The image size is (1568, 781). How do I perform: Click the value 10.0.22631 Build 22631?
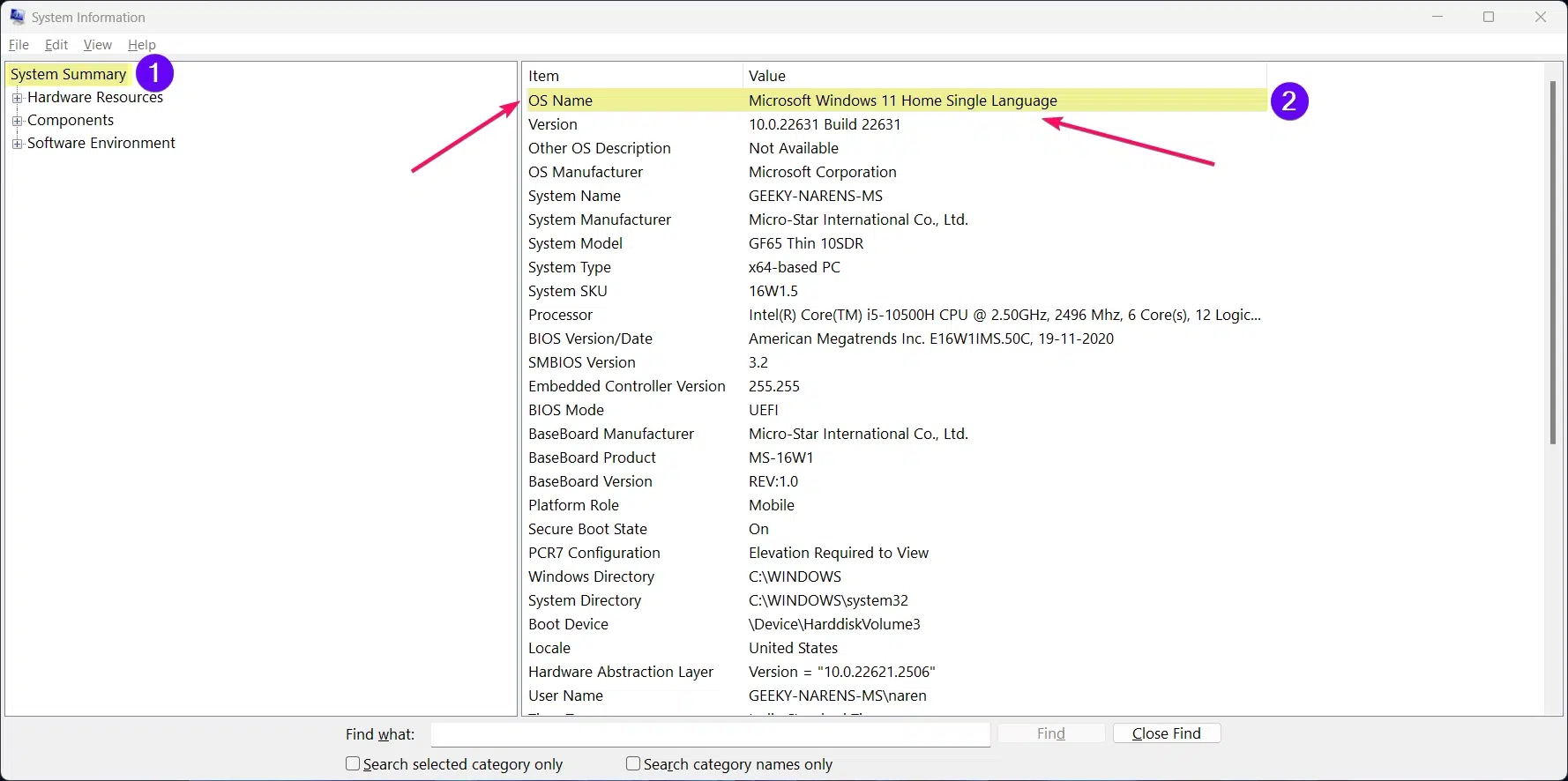[825, 124]
